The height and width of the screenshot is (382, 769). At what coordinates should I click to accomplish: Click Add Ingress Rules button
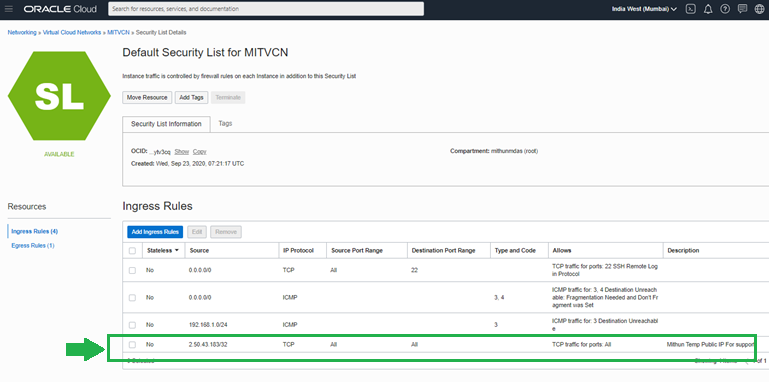(x=155, y=232)
